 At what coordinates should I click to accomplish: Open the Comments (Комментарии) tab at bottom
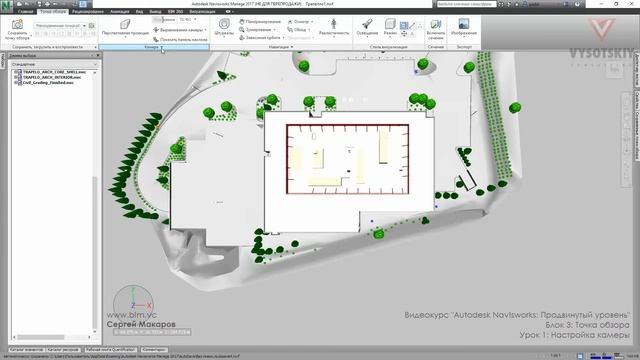154,350
